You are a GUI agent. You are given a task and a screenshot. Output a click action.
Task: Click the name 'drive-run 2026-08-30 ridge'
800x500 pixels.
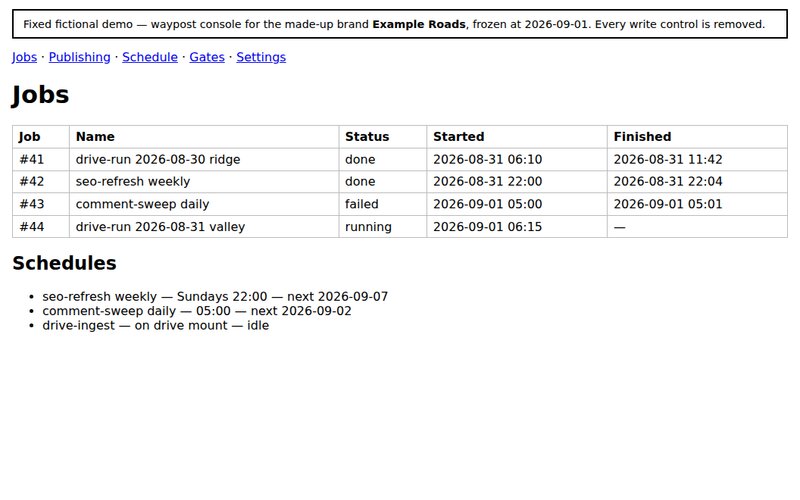pos(158,160)
